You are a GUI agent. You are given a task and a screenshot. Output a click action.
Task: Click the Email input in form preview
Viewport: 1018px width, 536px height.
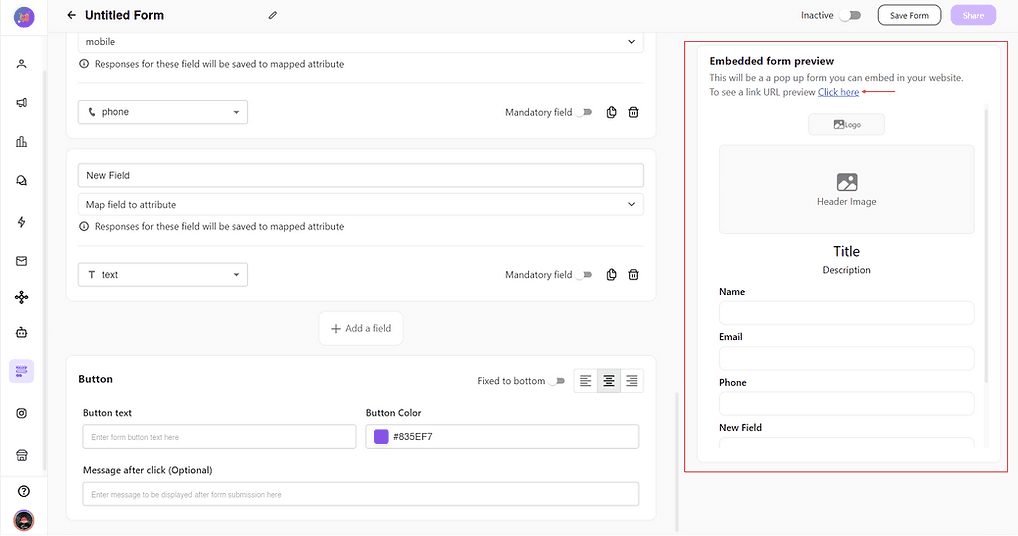coord(847,358)
